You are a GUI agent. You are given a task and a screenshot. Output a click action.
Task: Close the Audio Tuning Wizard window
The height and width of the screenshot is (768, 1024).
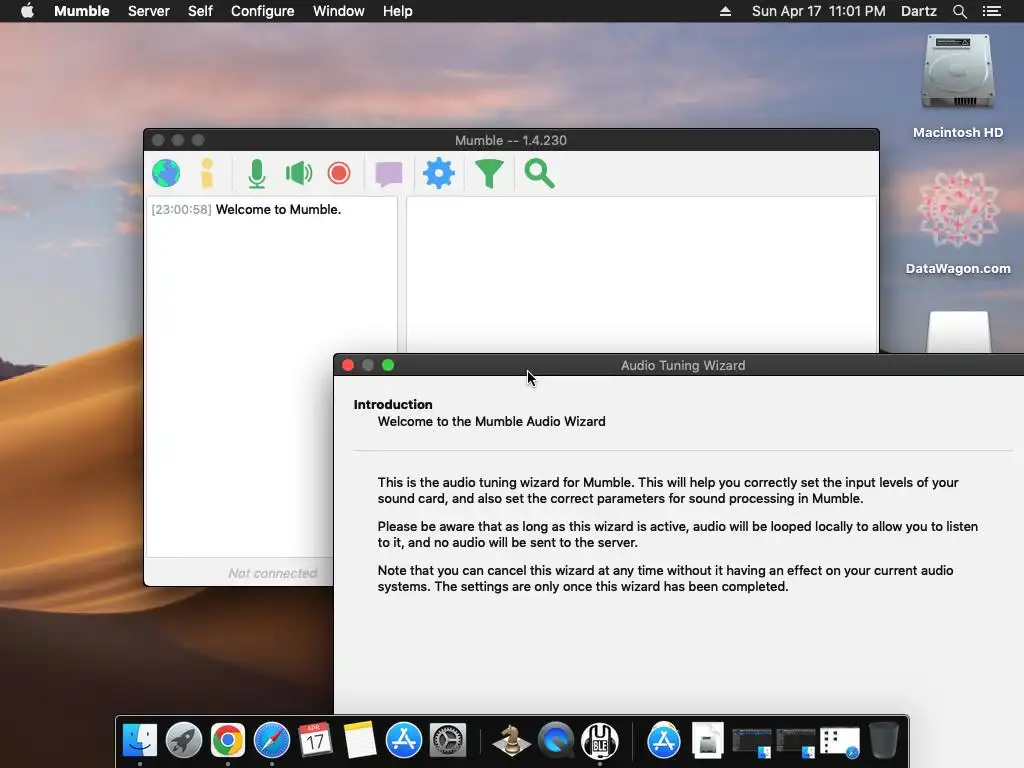[x=348, y=365]
